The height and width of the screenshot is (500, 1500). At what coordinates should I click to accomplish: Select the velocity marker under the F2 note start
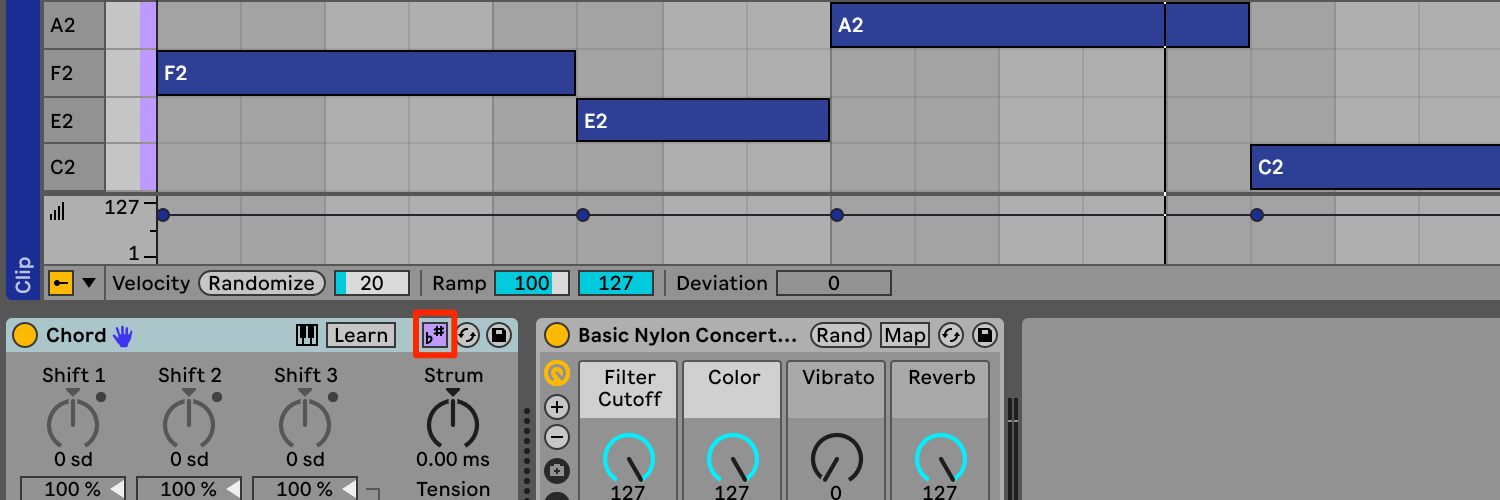[x=163, y=215]
